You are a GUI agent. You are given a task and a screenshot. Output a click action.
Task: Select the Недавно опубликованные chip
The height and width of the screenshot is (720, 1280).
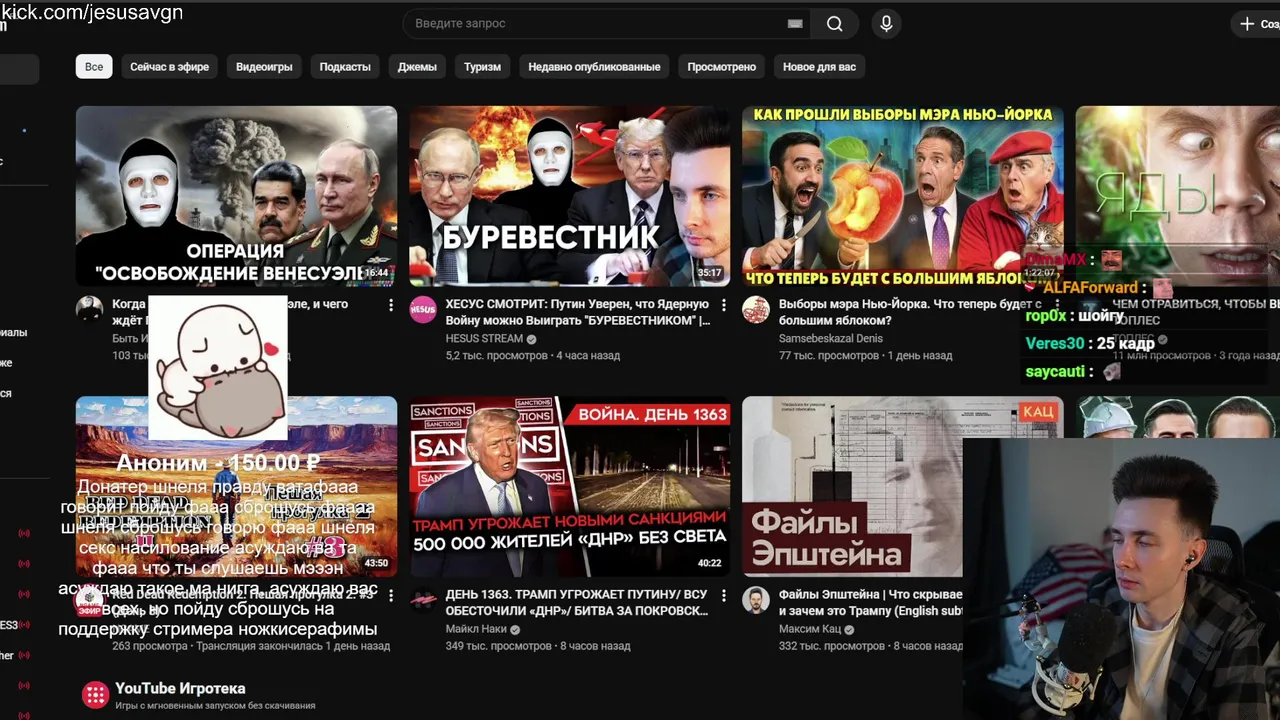pyautogui.click(x=594, y=67)
